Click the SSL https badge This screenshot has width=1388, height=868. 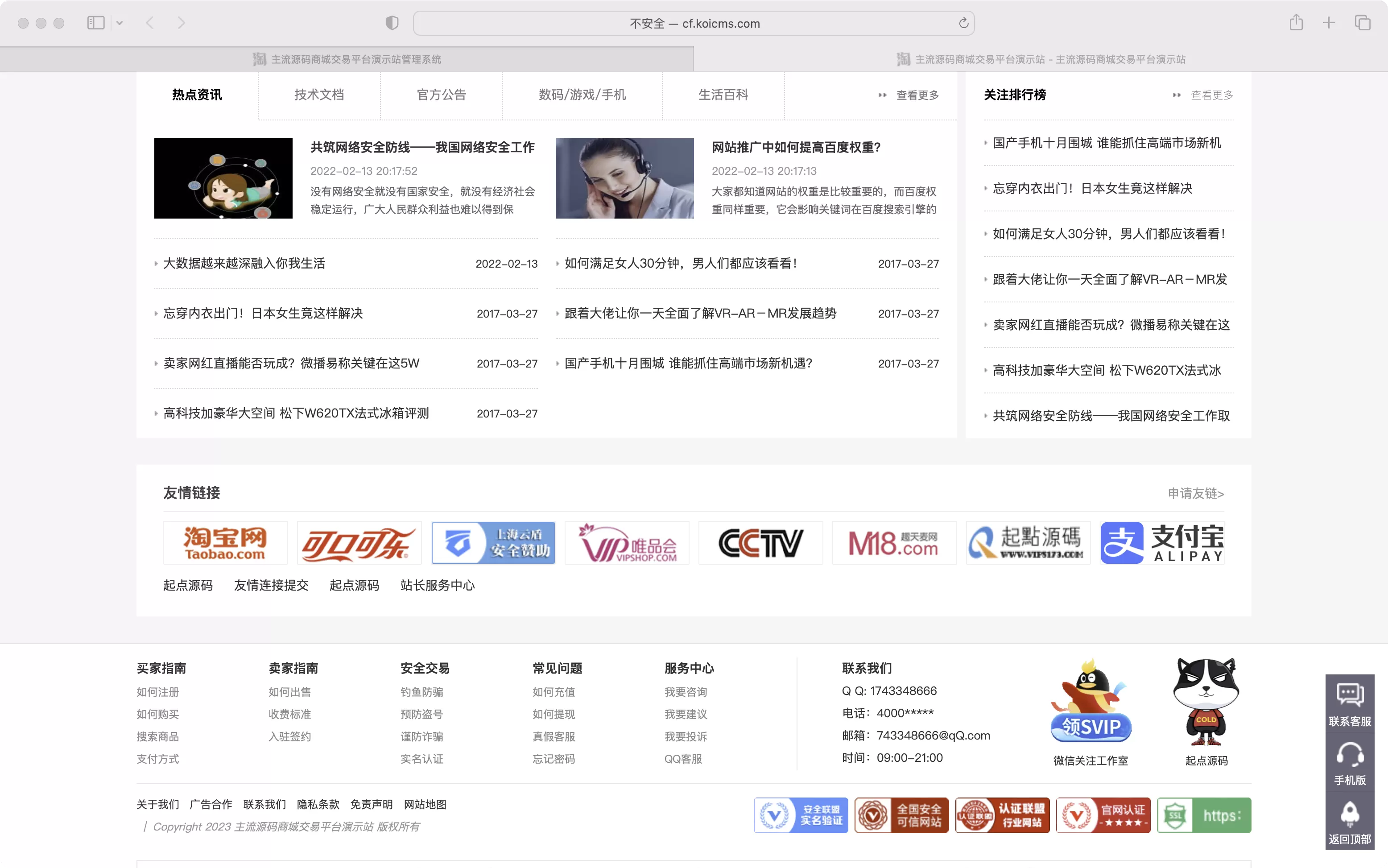pyautogui.click(x=1204, y=815)
